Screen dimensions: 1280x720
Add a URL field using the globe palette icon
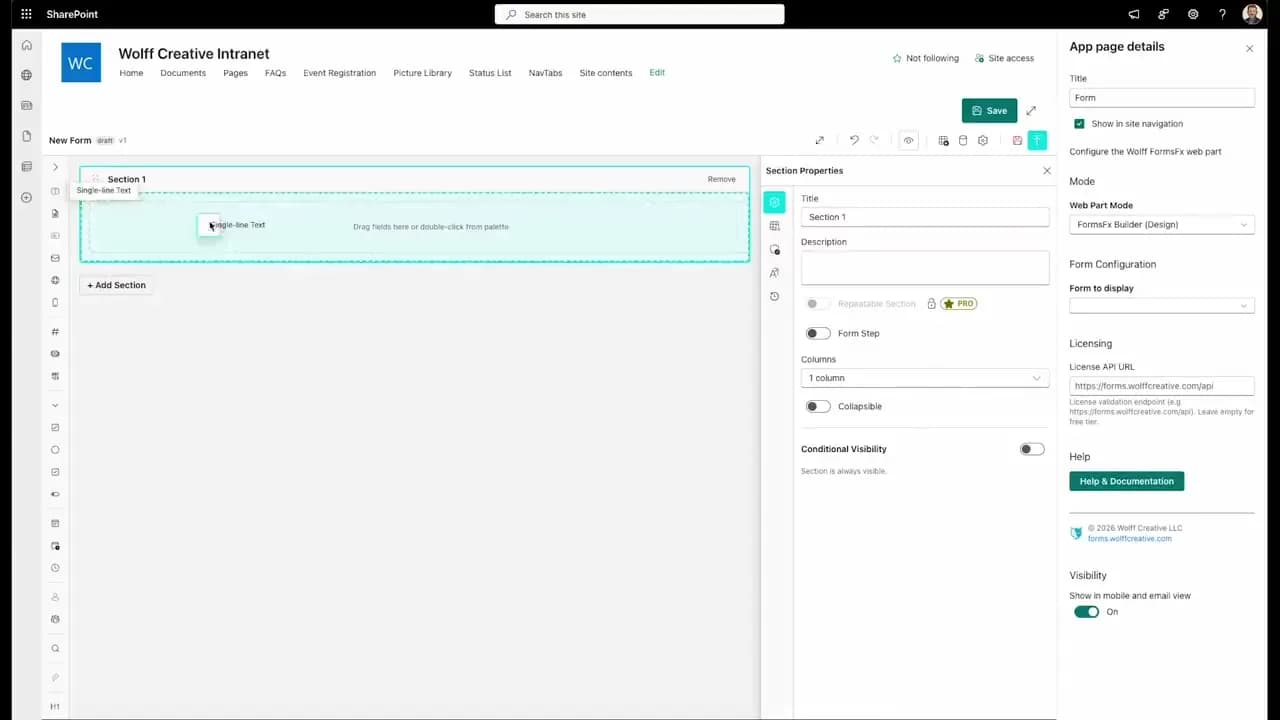click(55, 280)
